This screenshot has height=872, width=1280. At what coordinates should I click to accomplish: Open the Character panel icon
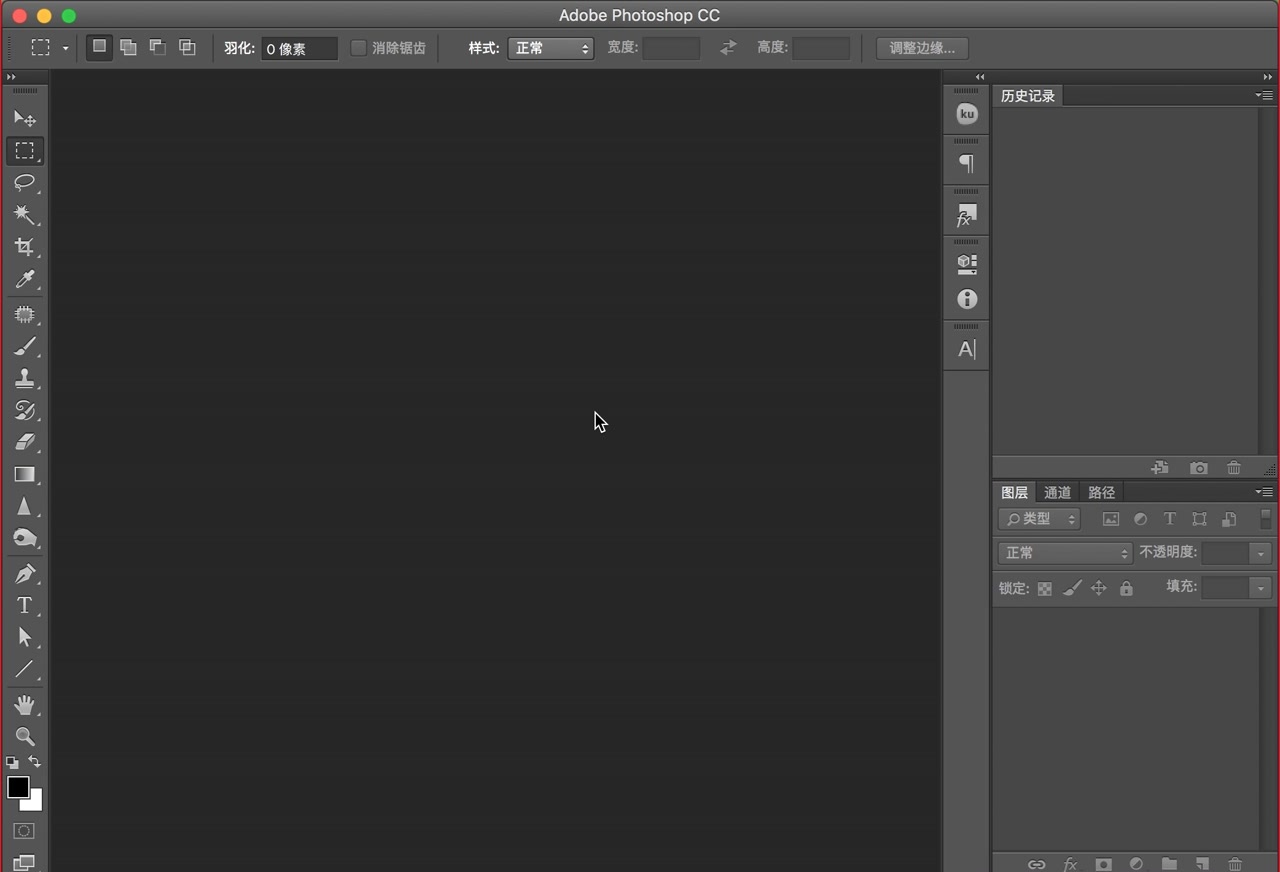coord(967,349)
